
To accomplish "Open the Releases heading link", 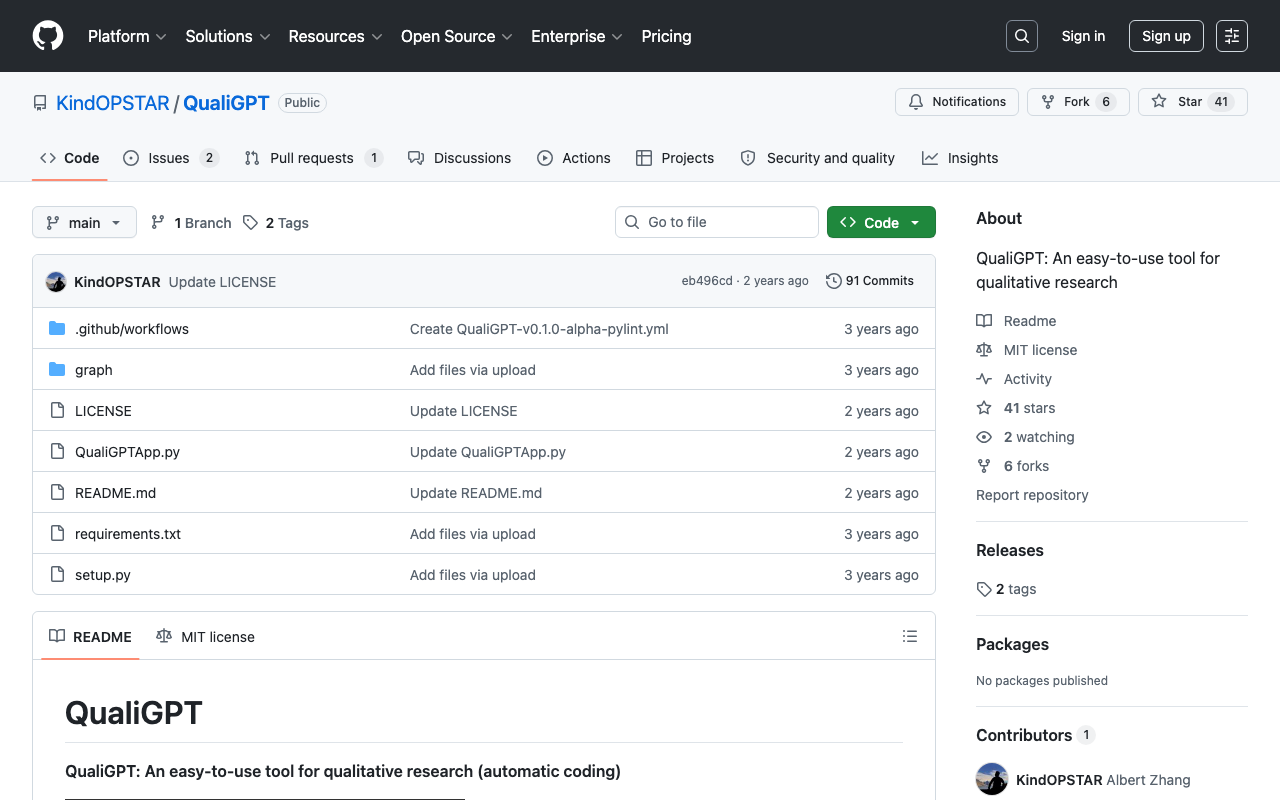I will pyautogui.click(x=1009, y=550).
